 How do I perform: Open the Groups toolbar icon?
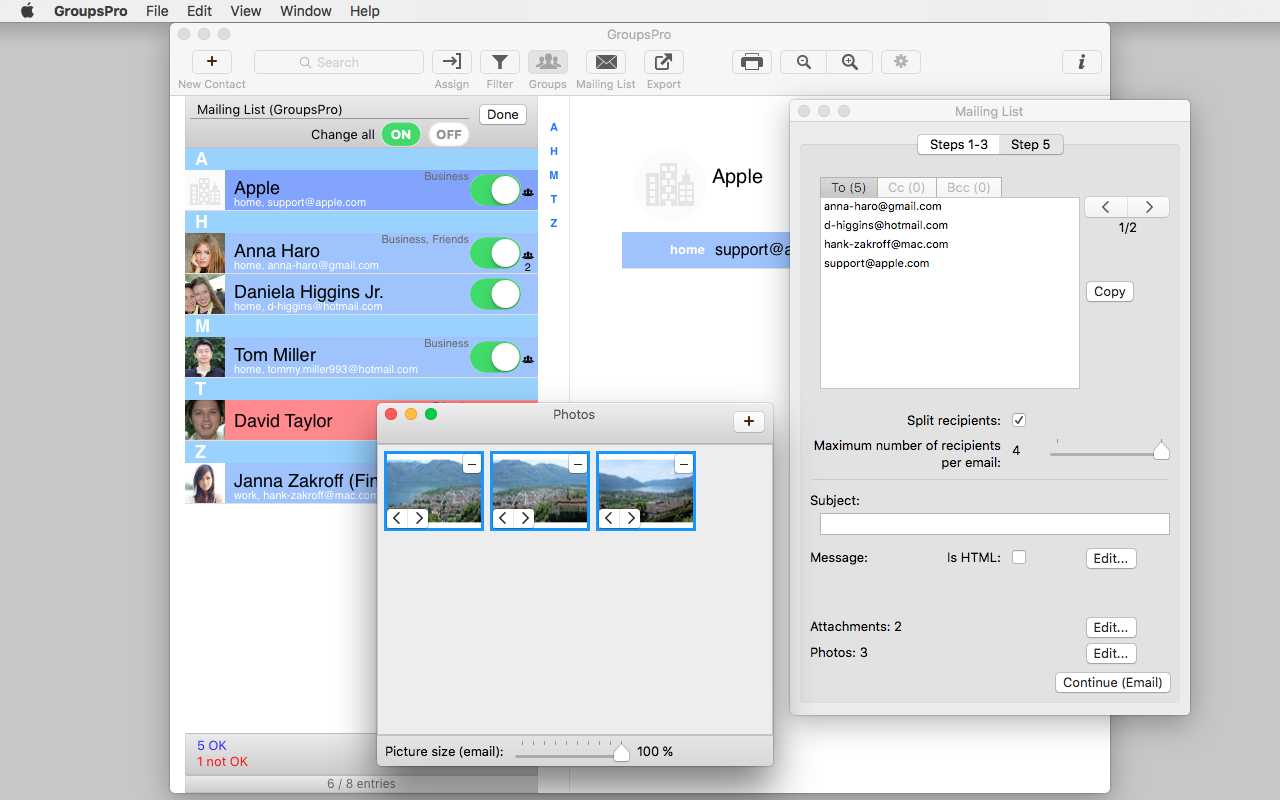(548, 62)
